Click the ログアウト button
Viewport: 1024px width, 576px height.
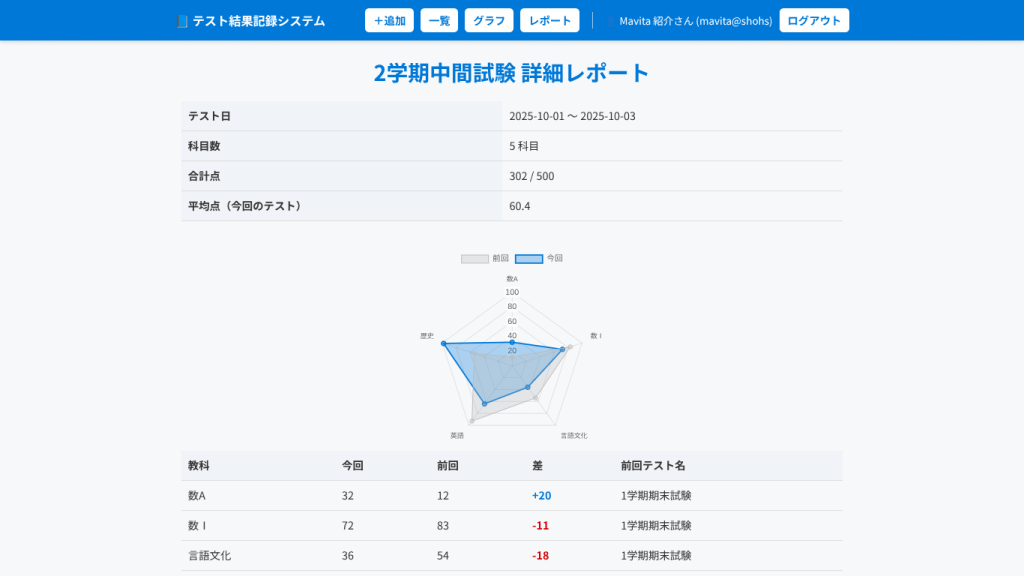pos(814,21)
